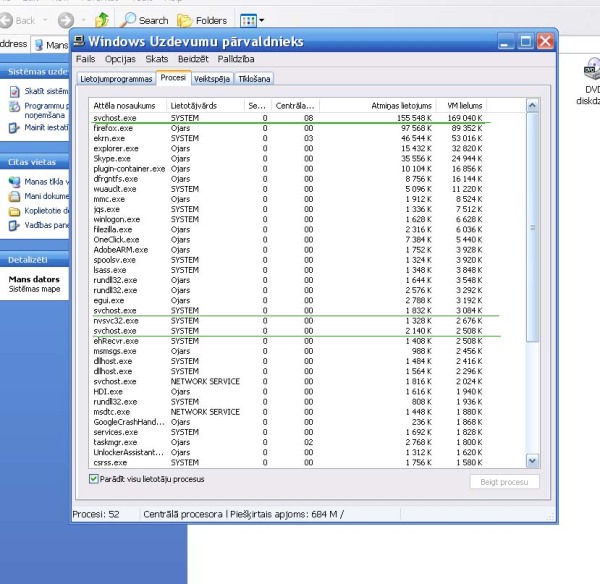
Task: Select the firefox.exe process row
Action: (288, 128)
